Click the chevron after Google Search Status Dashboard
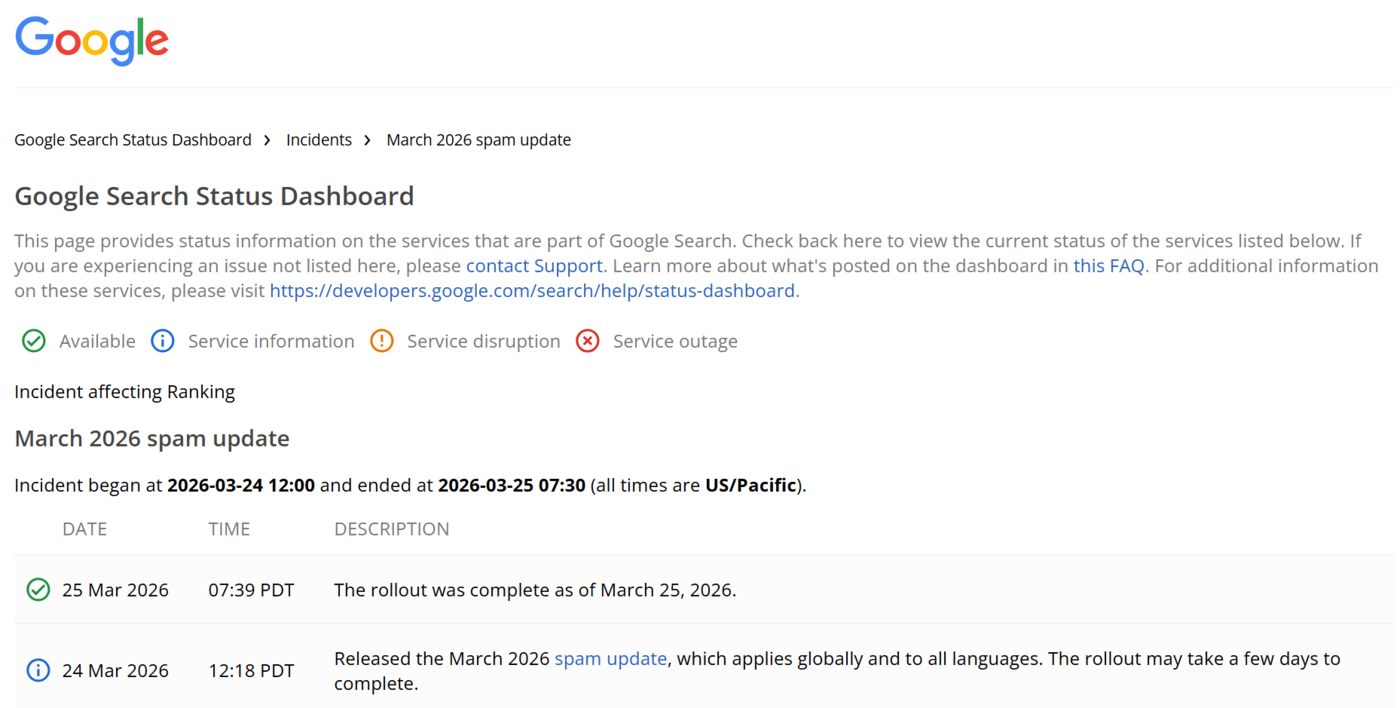 266,140
